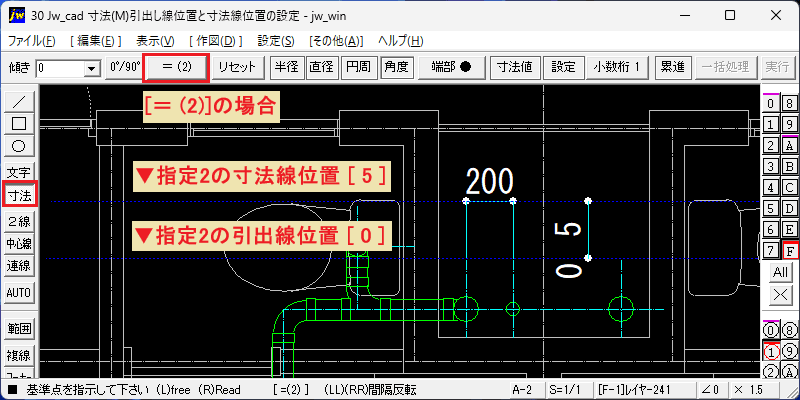Select the circle drawing tool
The height and width of the screenshot is (400, 800).
click(19, 146)
